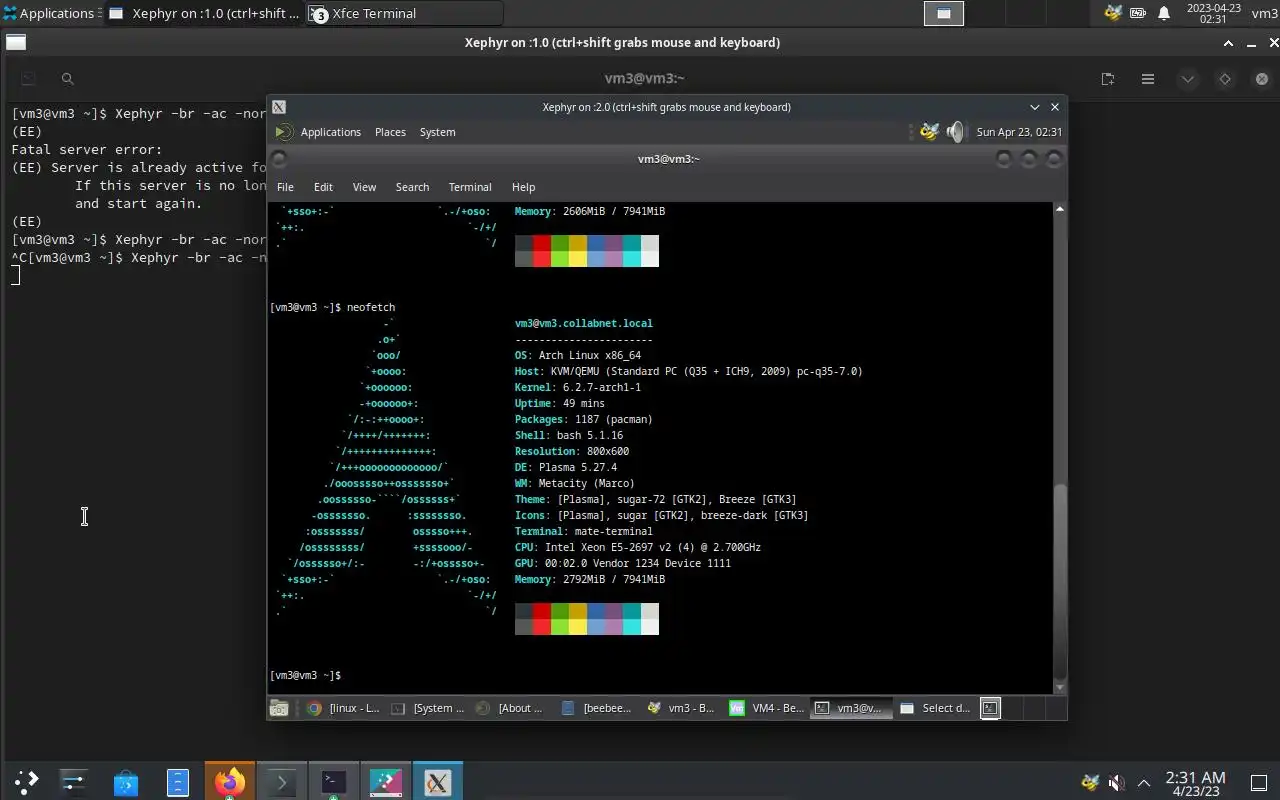The width and height of the screenshot is (1280, 800).
Task: Switch to Xfce Terminal taskbar button
Action: tap(403, 13)
